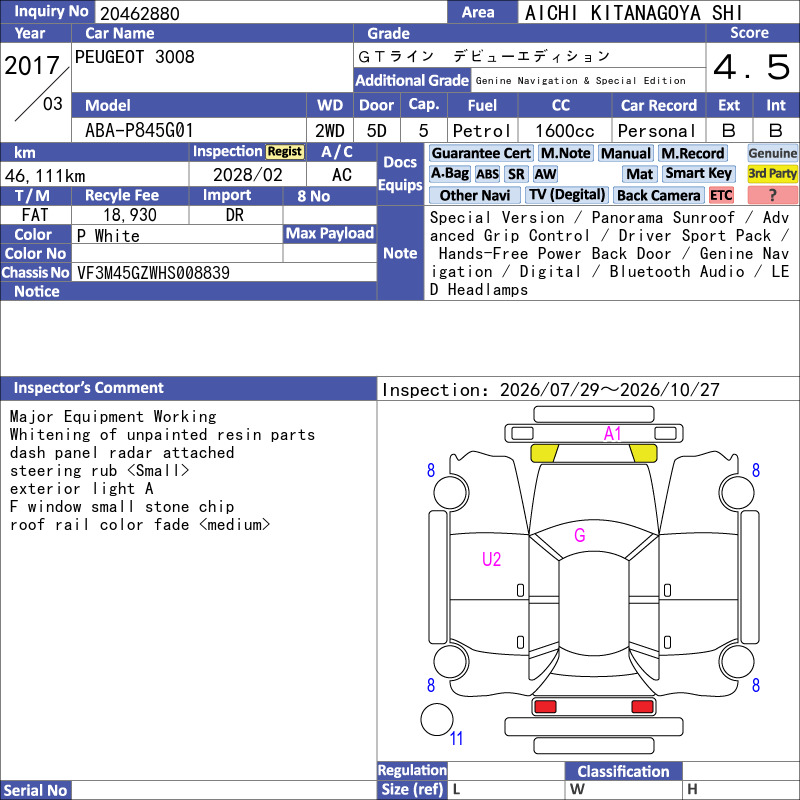The height and width of the screenshot is (800, 800).
Task: Click the Other Navi badge
Action: pyautogui.click(x=474, y=195)
